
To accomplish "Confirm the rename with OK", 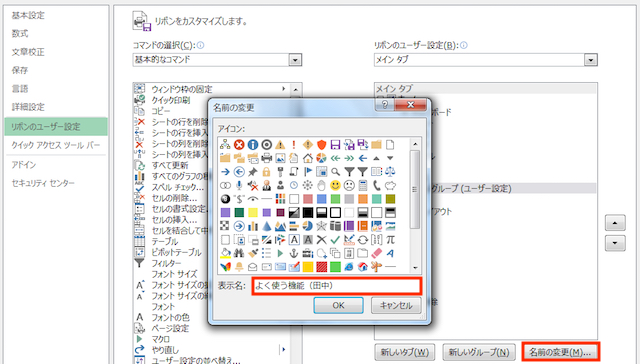I will point(338,305).
